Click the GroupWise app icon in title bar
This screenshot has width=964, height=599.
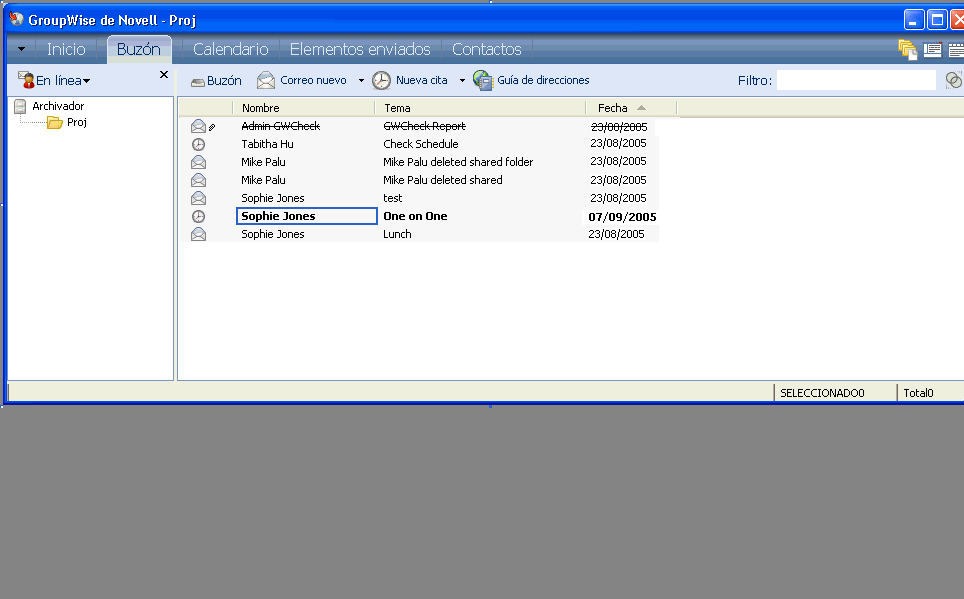point(17,20)
